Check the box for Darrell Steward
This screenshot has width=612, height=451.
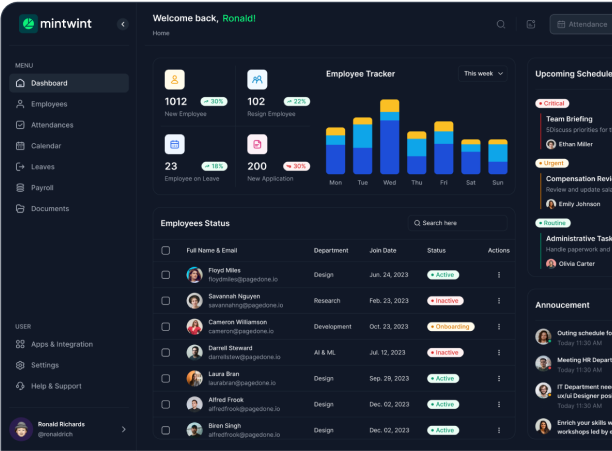[x=165, y=353]
